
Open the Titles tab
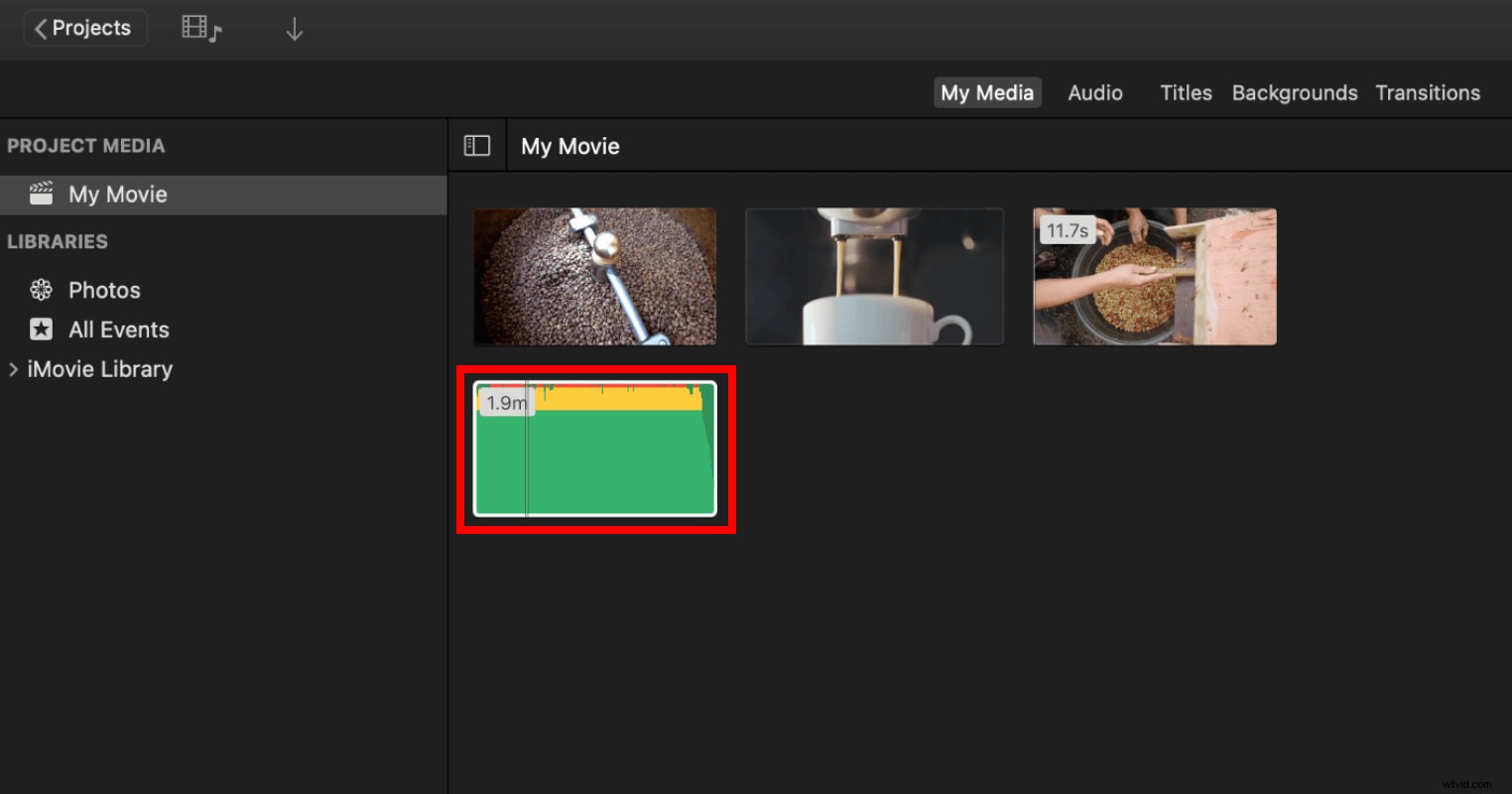pos(1186,92)
